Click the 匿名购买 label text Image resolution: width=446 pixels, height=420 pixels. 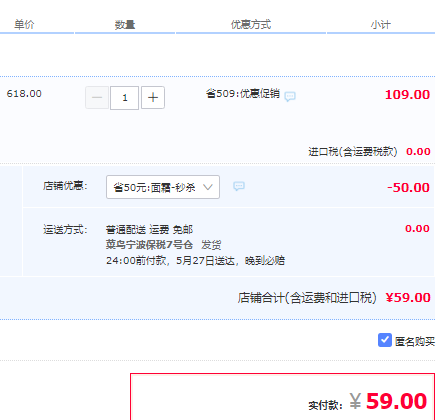[415, 341]
